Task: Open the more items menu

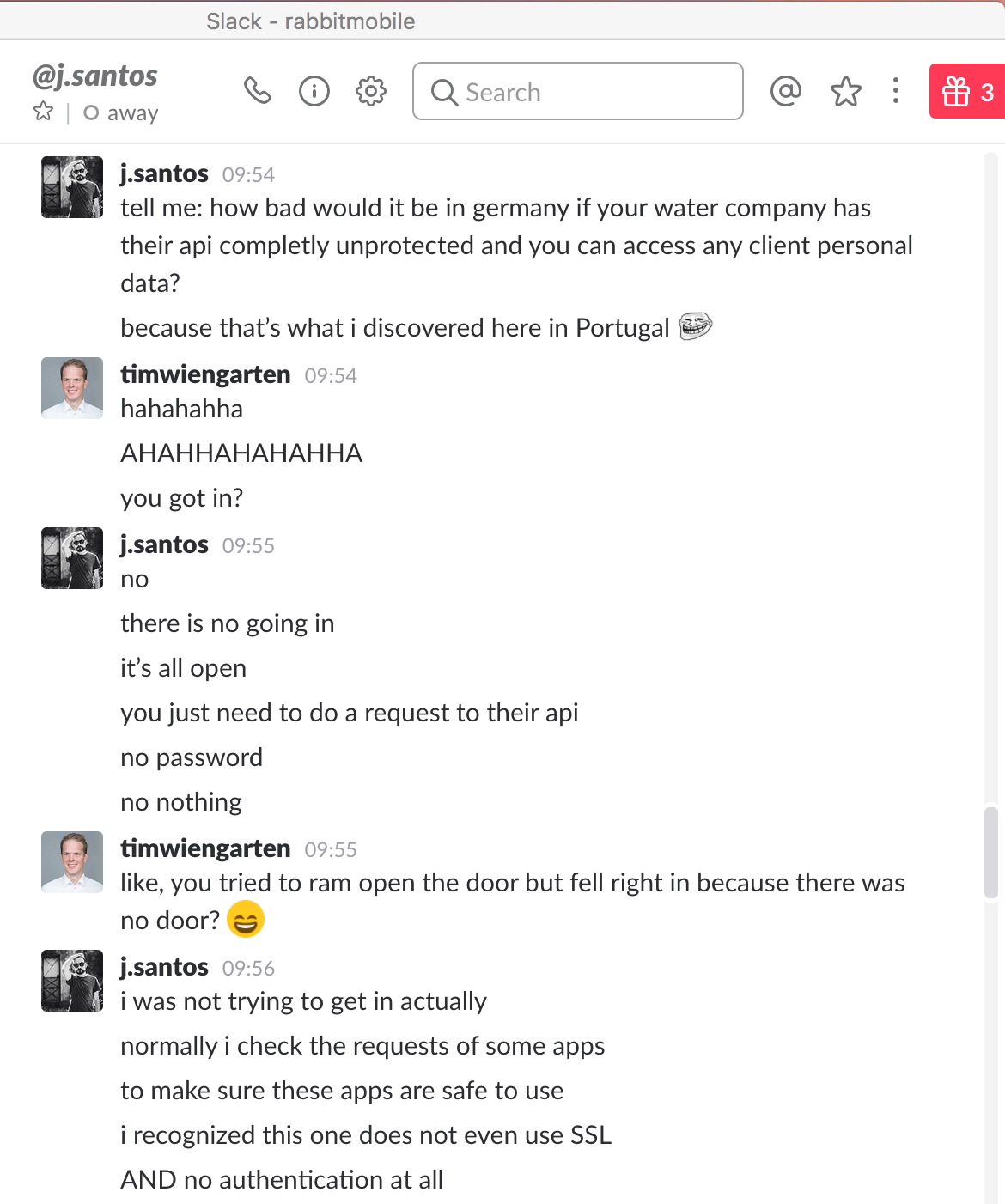Action: 896,90
